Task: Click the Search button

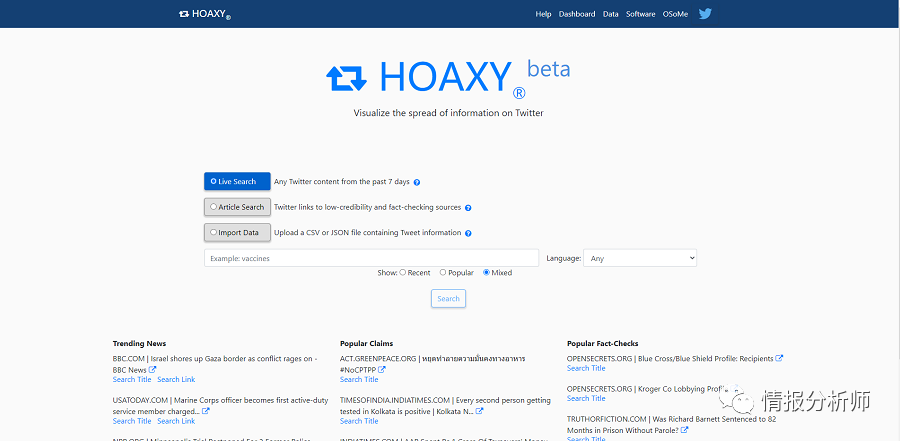Action: pos(448,299)
